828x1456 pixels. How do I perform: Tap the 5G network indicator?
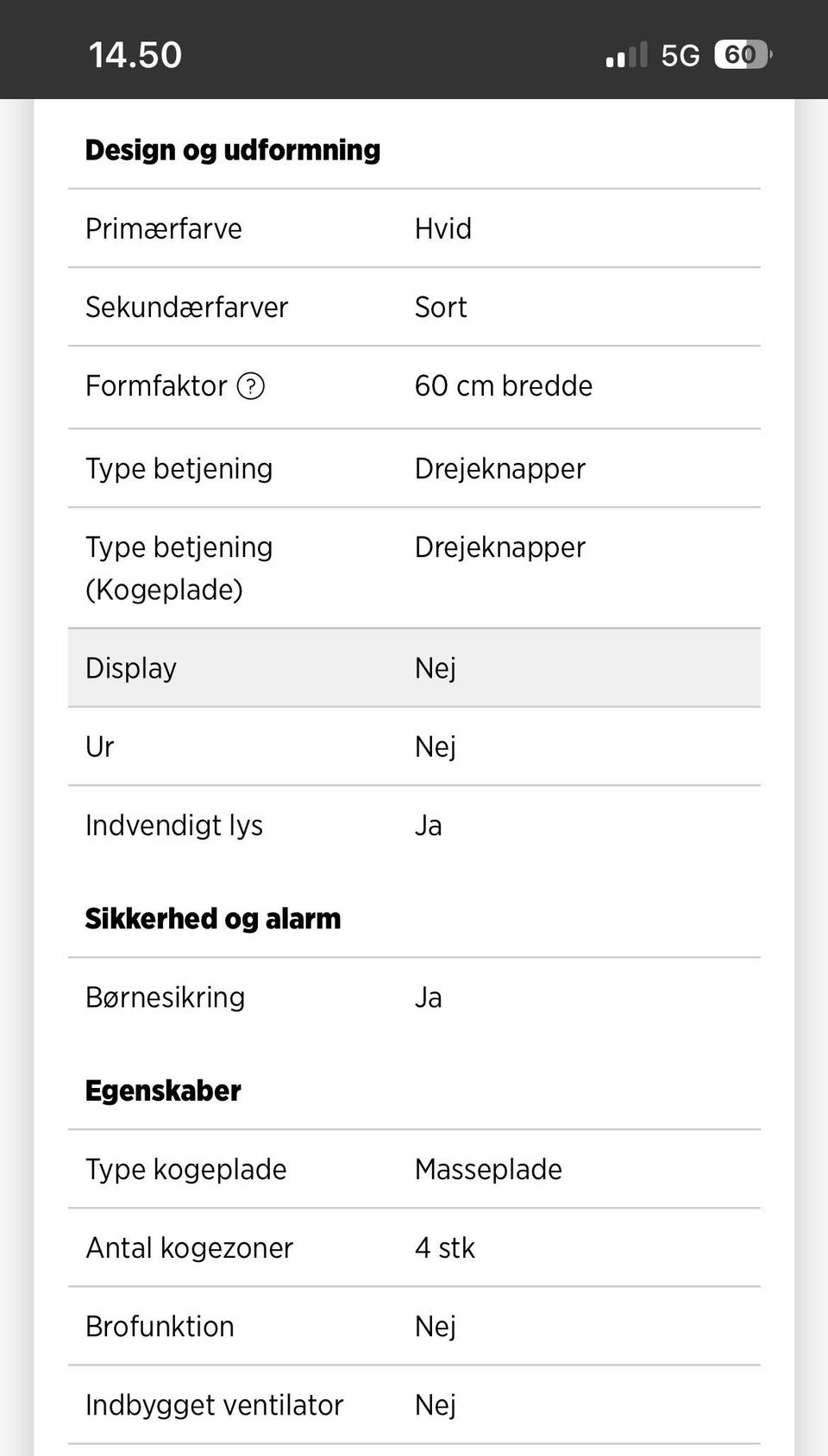(680, 55)
